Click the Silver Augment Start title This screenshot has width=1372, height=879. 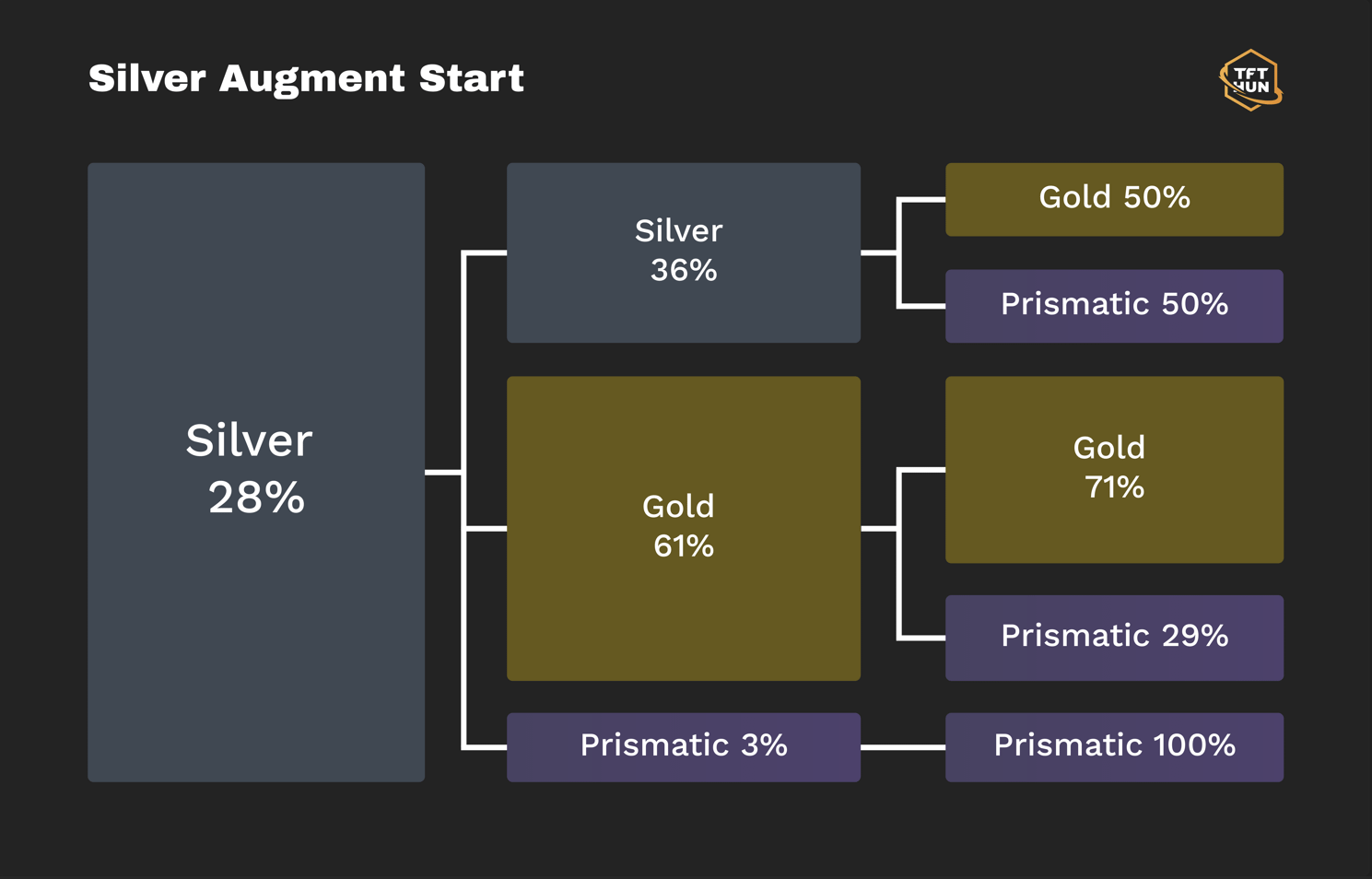tap(306, 79)
